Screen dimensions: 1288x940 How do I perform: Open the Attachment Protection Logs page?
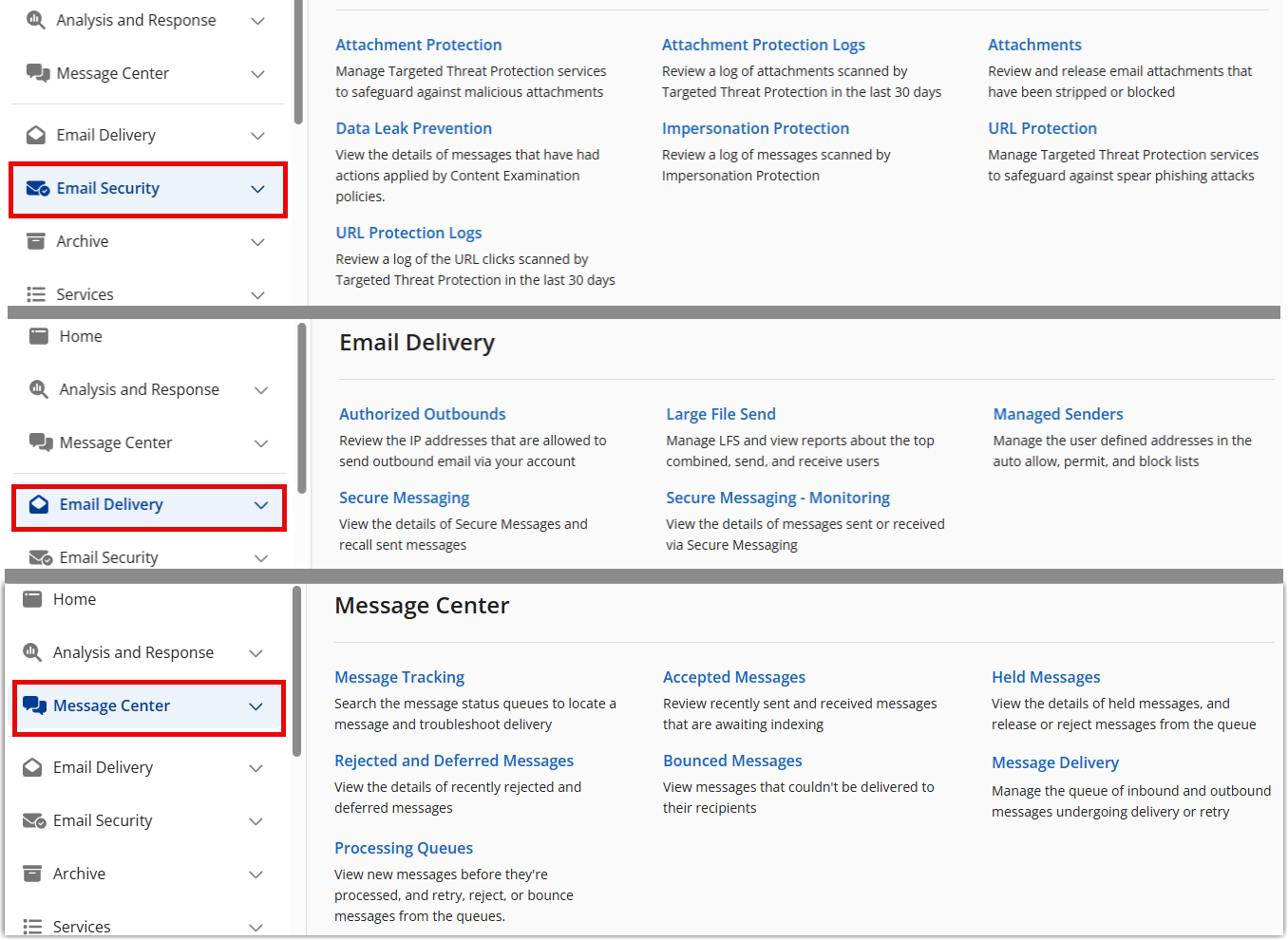point(763,44)
